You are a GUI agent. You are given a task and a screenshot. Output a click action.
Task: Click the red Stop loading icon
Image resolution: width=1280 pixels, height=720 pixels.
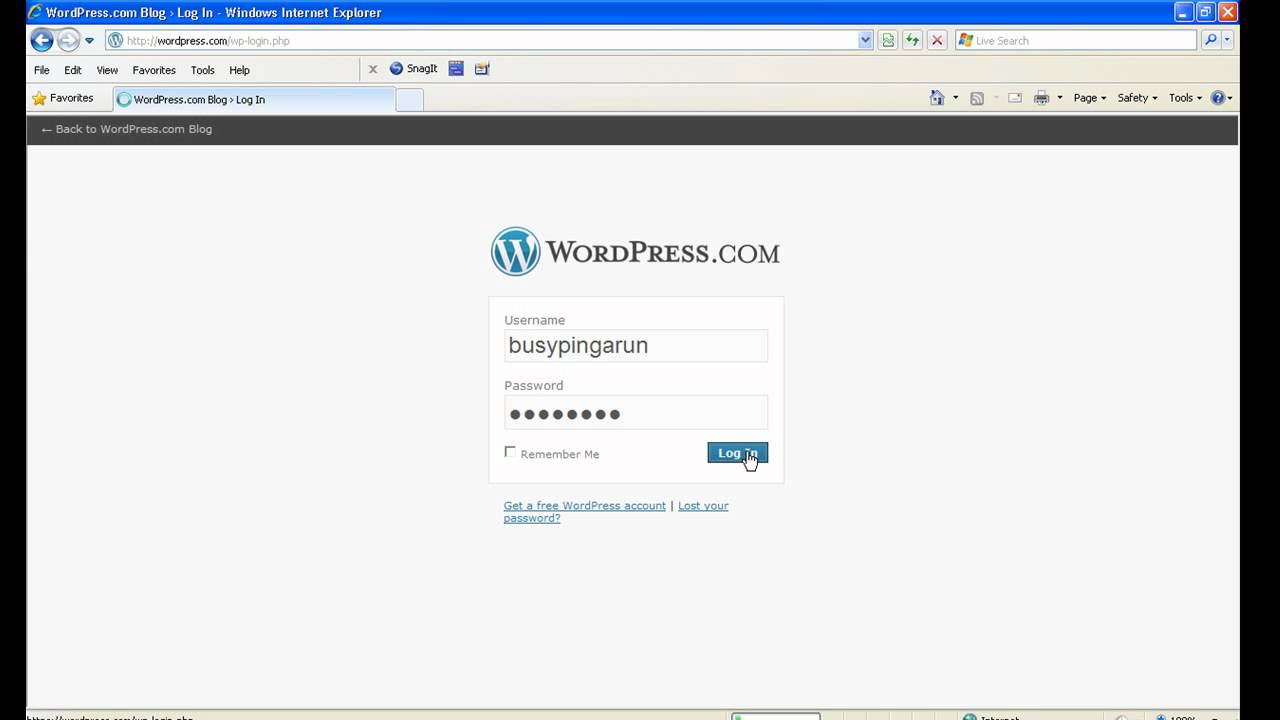point(937,41)
